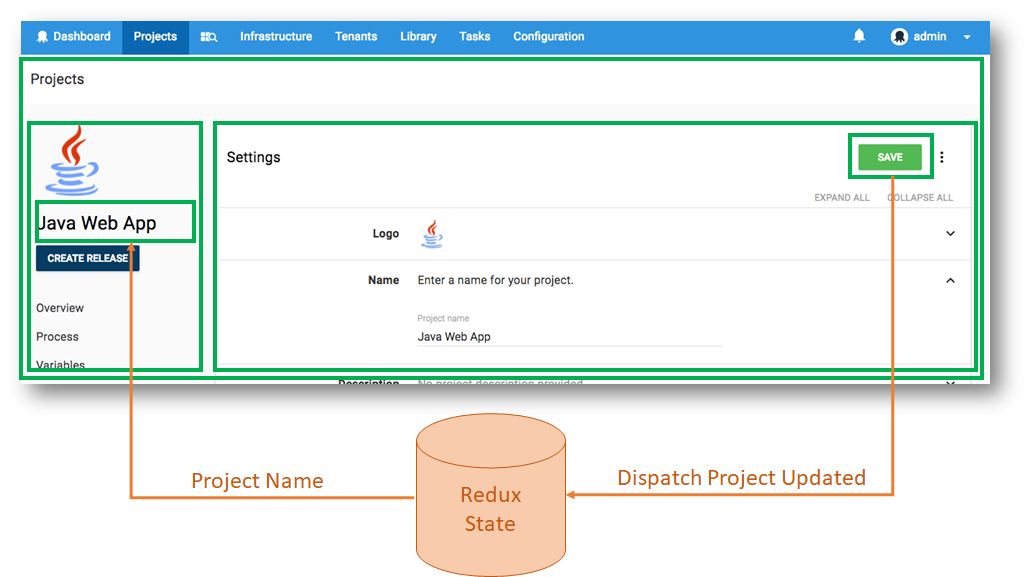Expand the Description section
1032x577 pixels.
pos(949,380)
